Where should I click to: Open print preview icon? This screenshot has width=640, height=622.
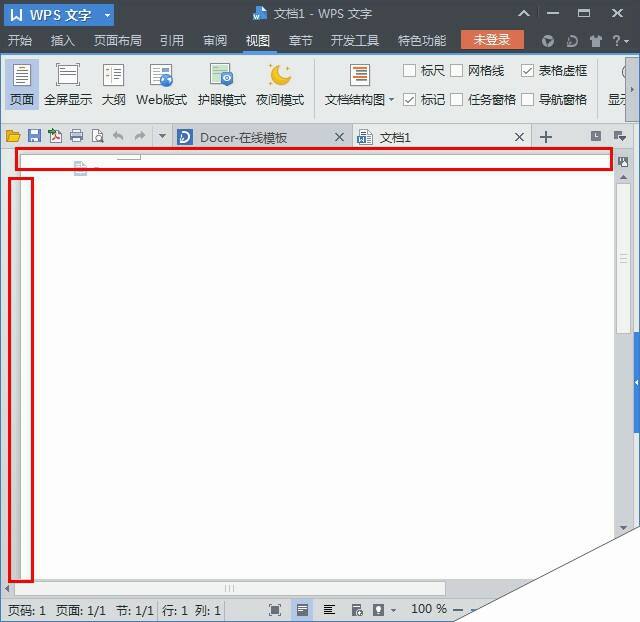pos(98,136)
